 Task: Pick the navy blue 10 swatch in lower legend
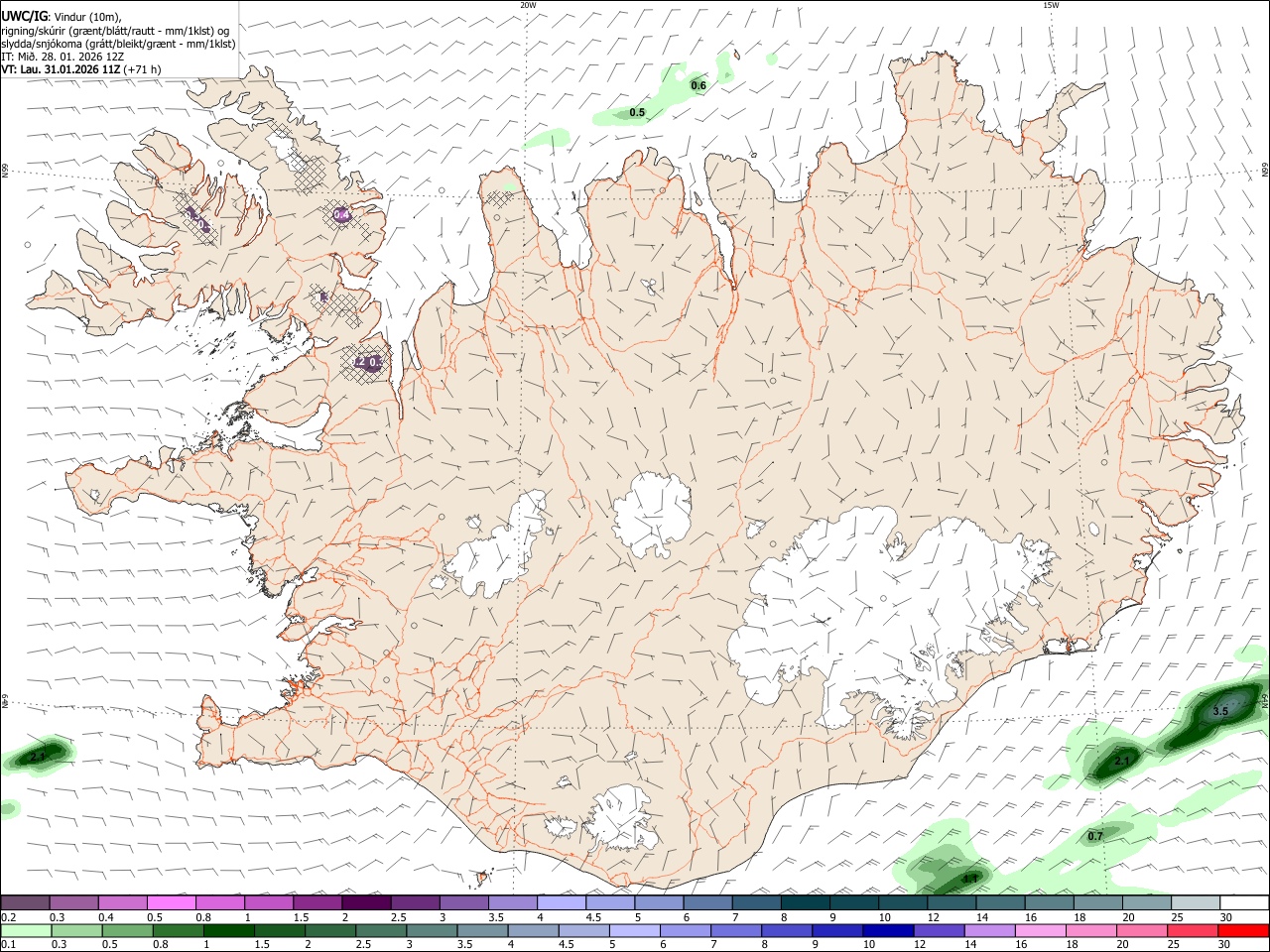(889, 930)
